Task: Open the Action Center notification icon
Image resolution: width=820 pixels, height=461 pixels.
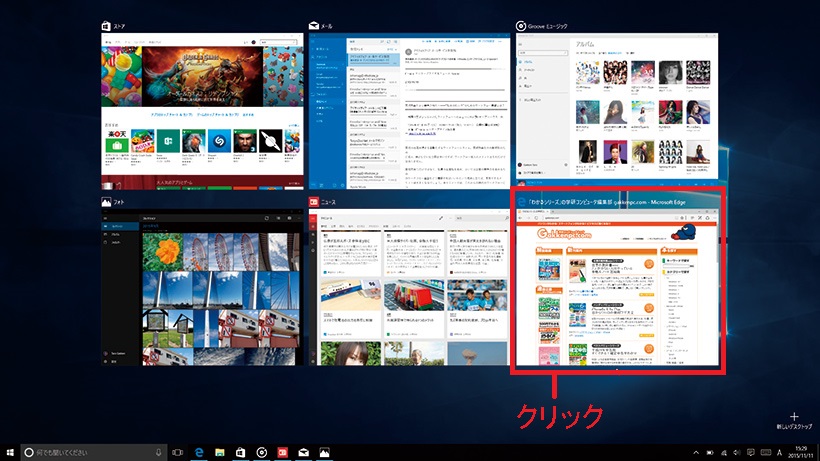Action: 750,453
